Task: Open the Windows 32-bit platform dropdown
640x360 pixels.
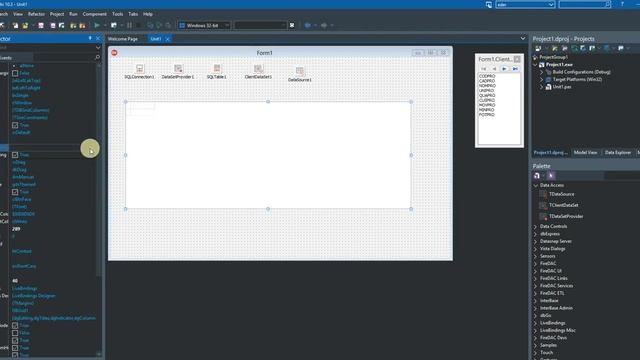Action: click(227, 25)
